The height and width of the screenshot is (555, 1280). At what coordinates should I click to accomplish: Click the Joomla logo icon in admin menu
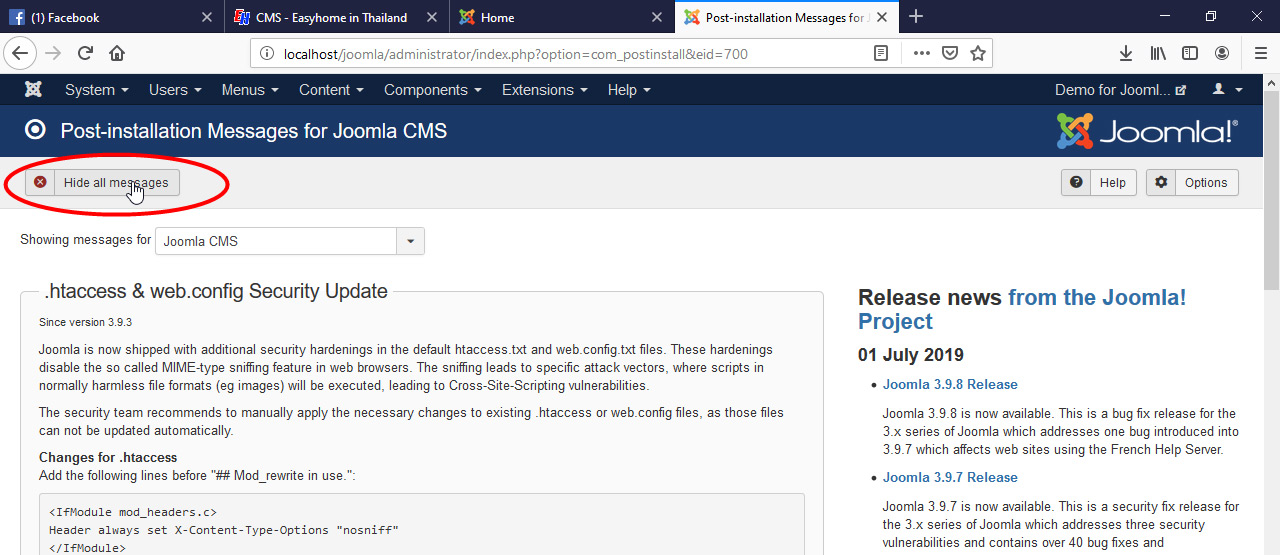(x=33, y=90)
